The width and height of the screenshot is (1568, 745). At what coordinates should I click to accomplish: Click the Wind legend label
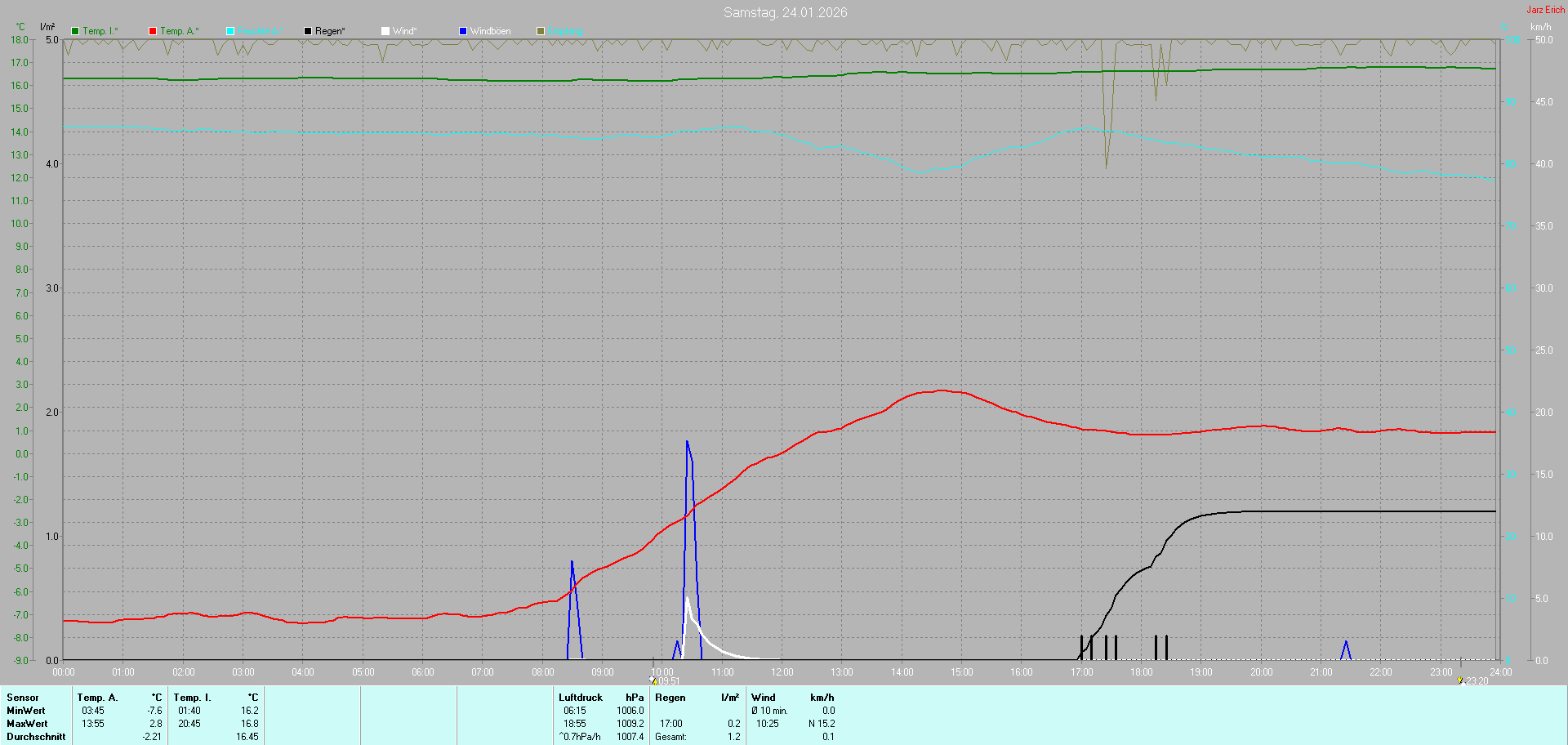coord(405,31)
